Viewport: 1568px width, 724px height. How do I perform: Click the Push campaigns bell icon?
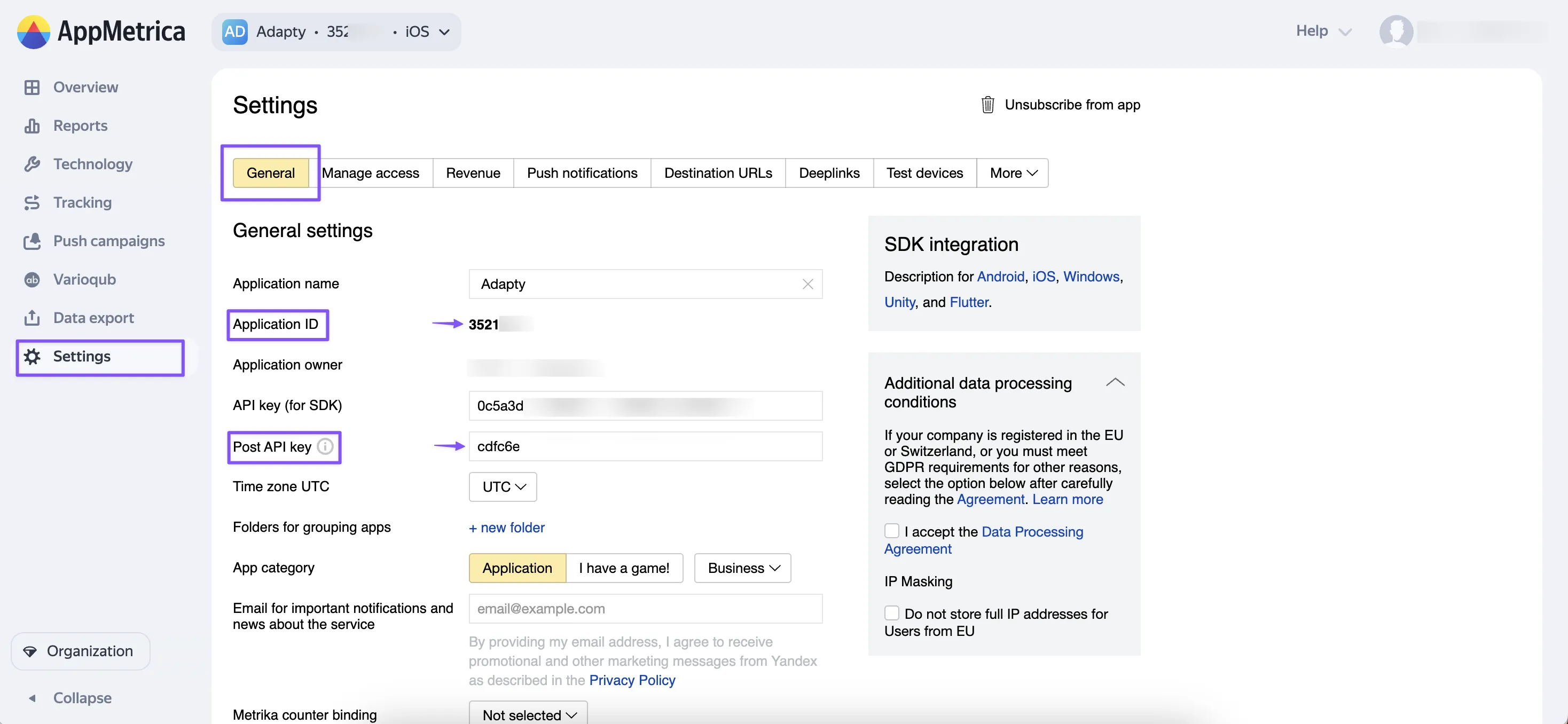point(32,241)
